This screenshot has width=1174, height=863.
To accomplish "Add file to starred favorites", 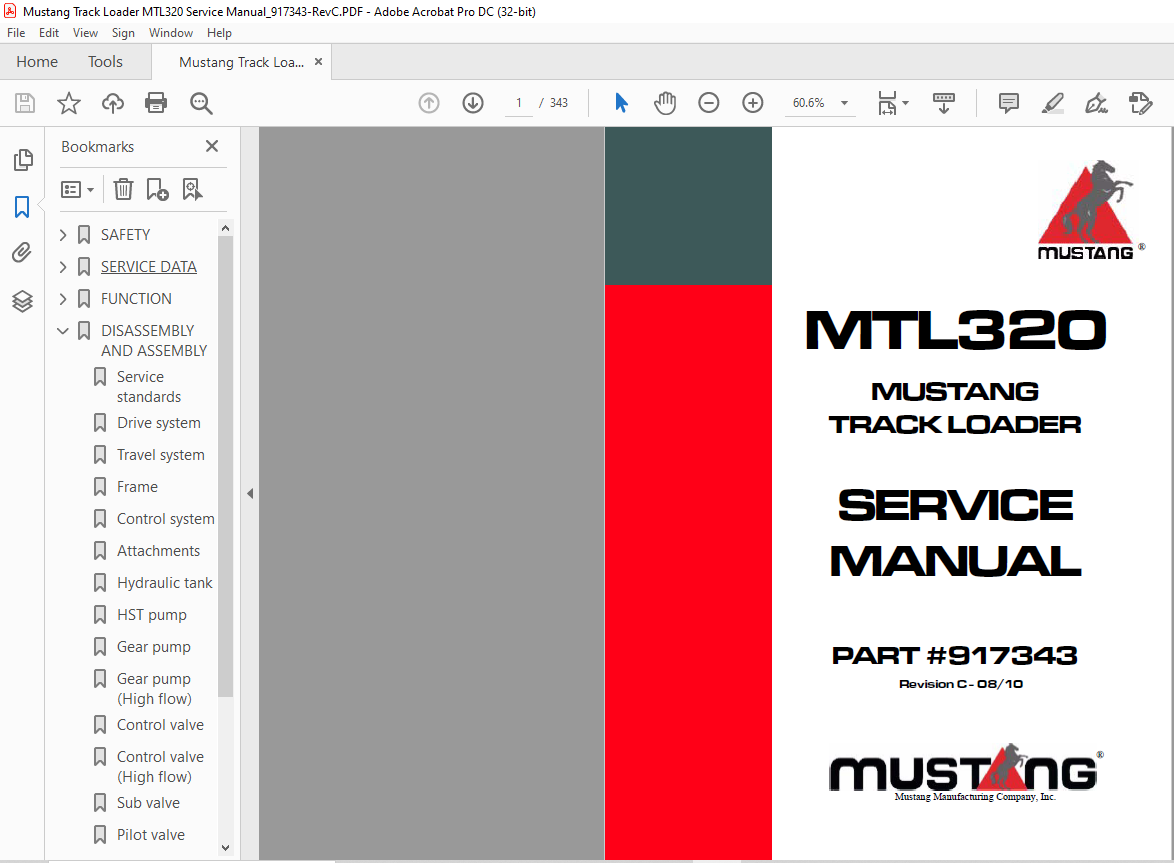I will (x=69, y=103).
